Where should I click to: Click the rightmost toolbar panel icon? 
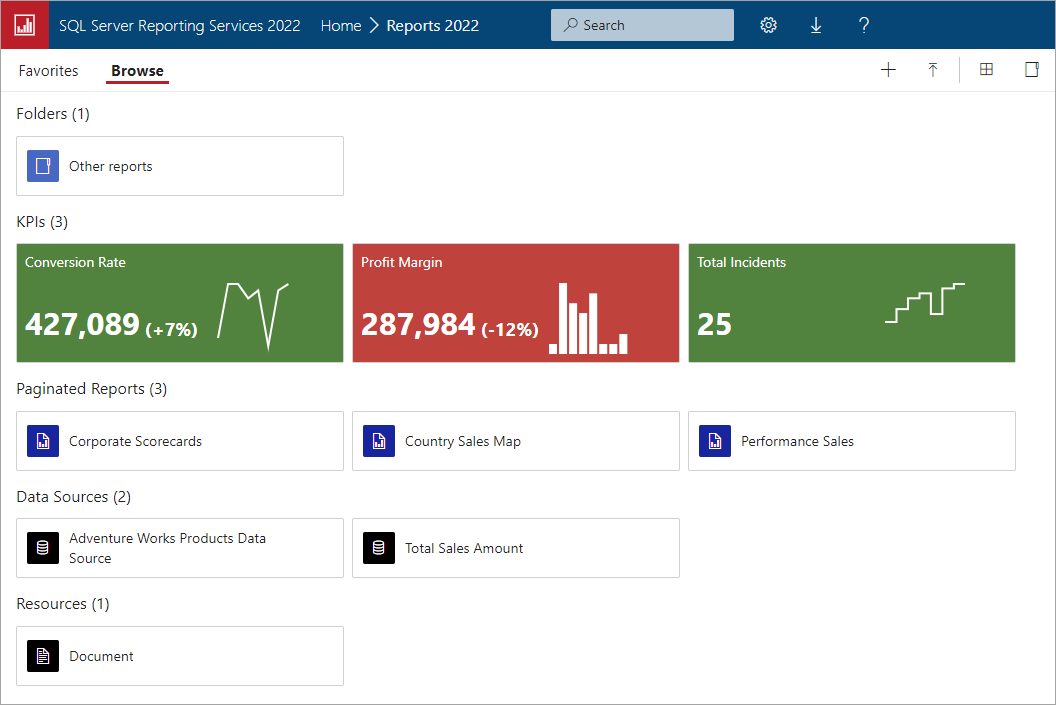[x=1032, y=70]
